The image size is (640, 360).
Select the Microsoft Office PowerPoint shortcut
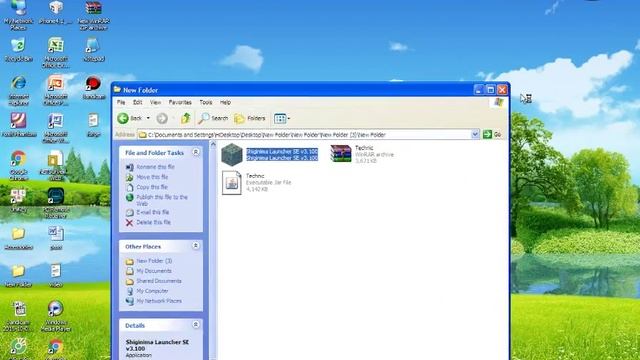(x=56, y=91)
